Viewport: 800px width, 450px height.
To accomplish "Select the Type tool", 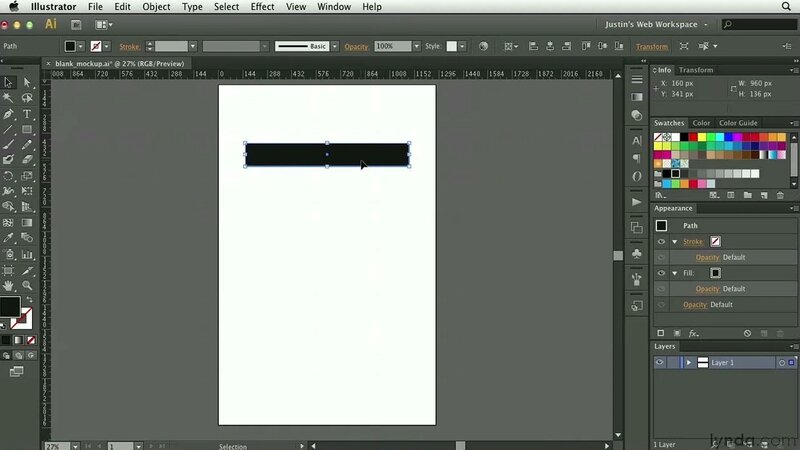I will tap(27, 114).
